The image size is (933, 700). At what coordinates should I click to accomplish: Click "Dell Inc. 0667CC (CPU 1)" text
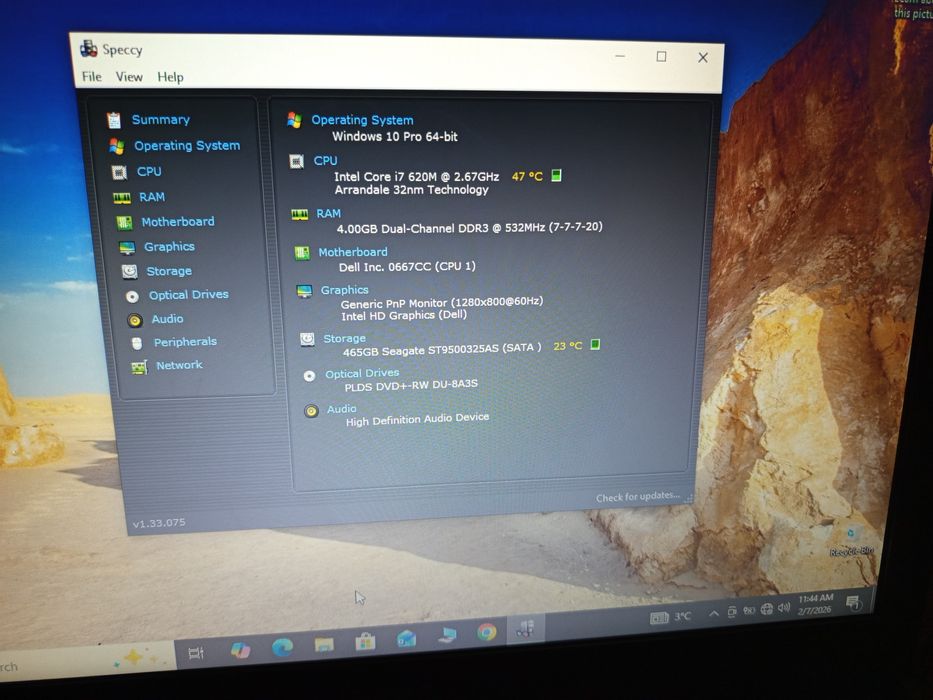tap(407, 267)
